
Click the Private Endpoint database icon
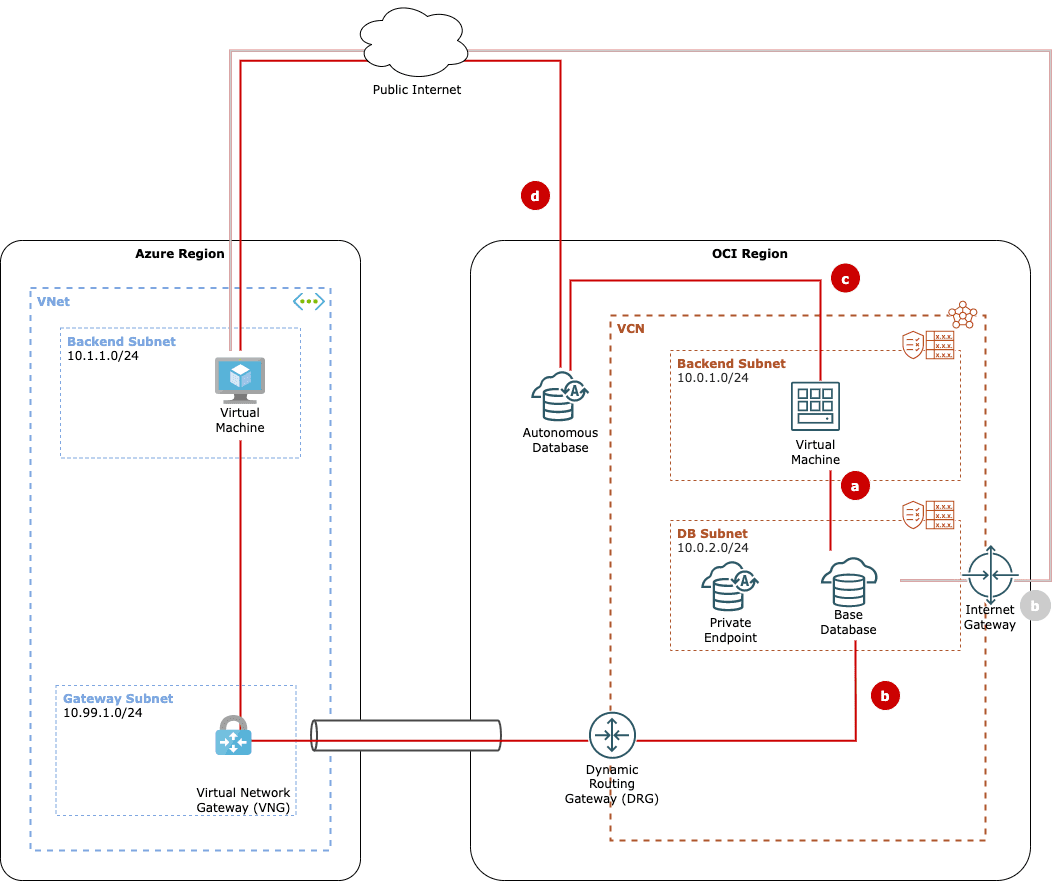(x=730, y=586)
